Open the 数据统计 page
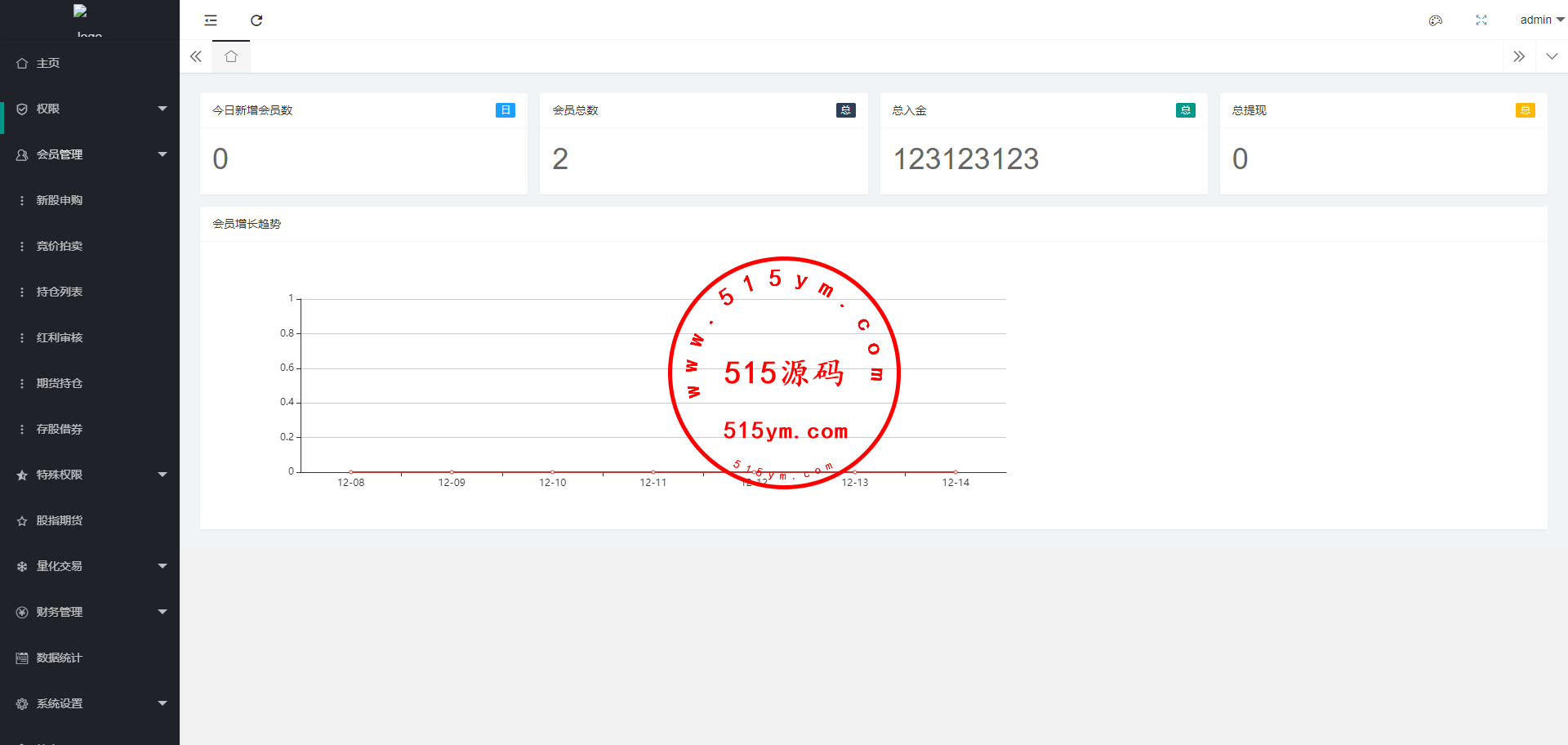The image size is (1568, 745). 59,658
